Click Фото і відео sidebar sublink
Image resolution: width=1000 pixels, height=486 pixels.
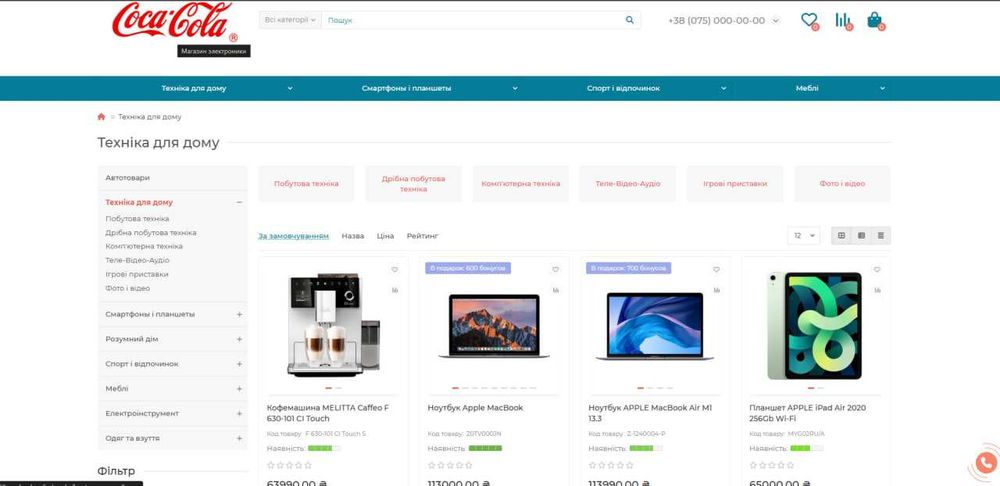point(128,288)
